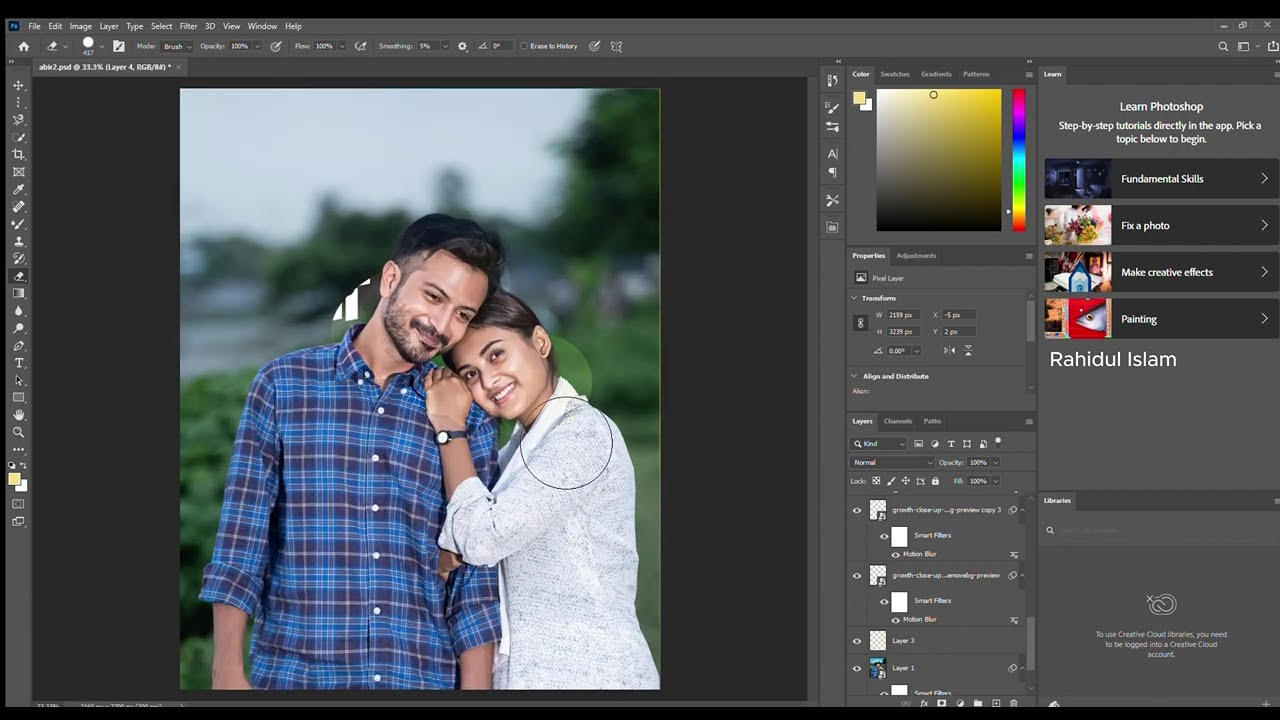Select the Clone Stamp tool
This screenshot has width=1280, height=720.
point(18,241)
